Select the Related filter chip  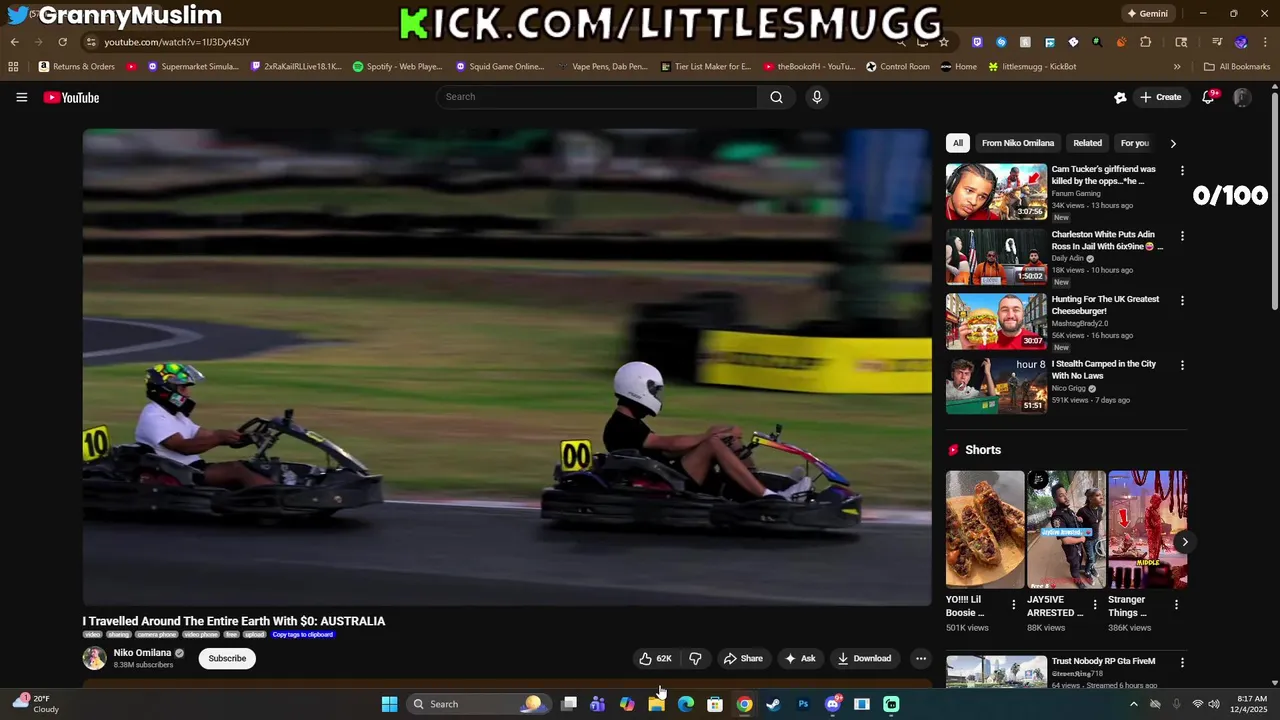pyautogui.click(x=1087, y=143)
